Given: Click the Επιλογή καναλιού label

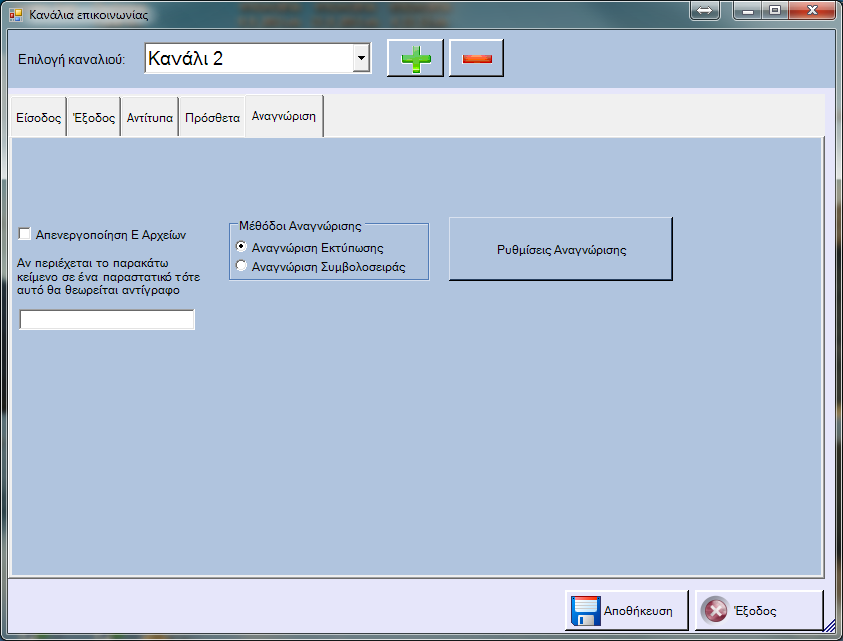Looking at the screenshot, I should 72,59.
